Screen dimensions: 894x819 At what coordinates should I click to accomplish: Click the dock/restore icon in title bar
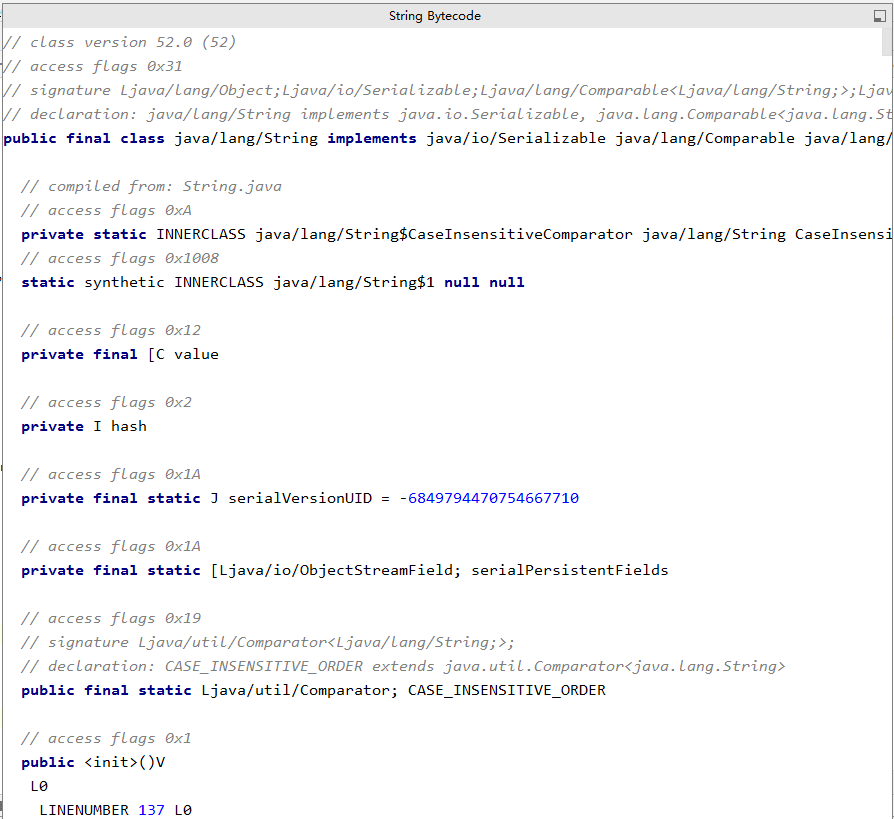pyautogui.click(x=879, y=16)
